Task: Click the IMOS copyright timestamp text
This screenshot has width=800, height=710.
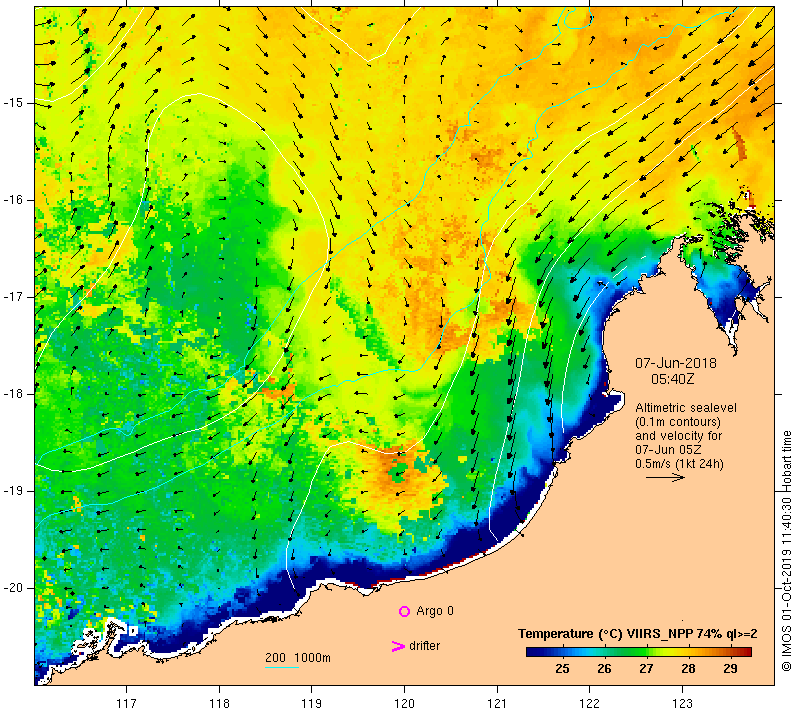Action: point(786,552)
